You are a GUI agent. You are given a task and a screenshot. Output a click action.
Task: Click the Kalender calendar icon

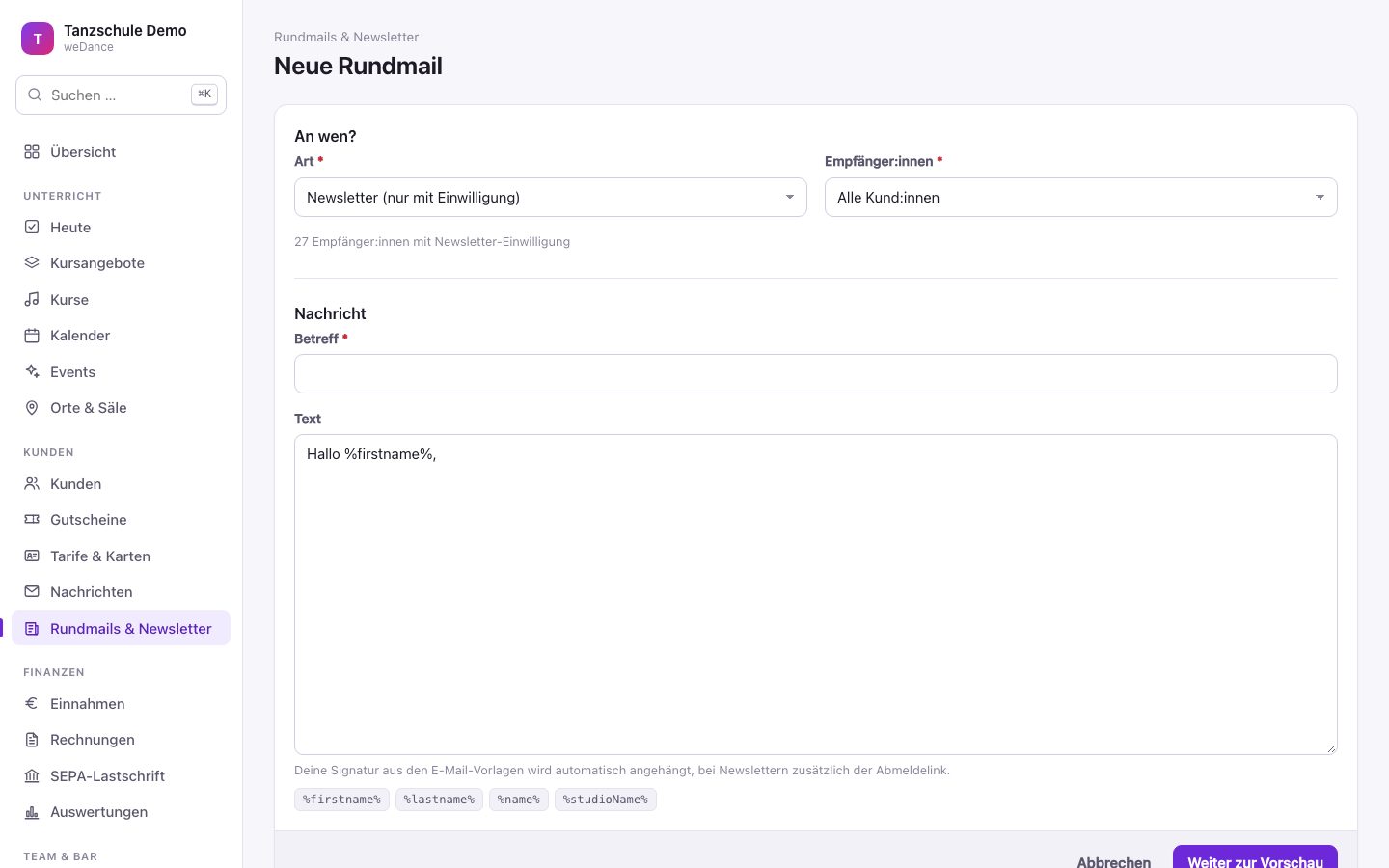click(32, 336)
